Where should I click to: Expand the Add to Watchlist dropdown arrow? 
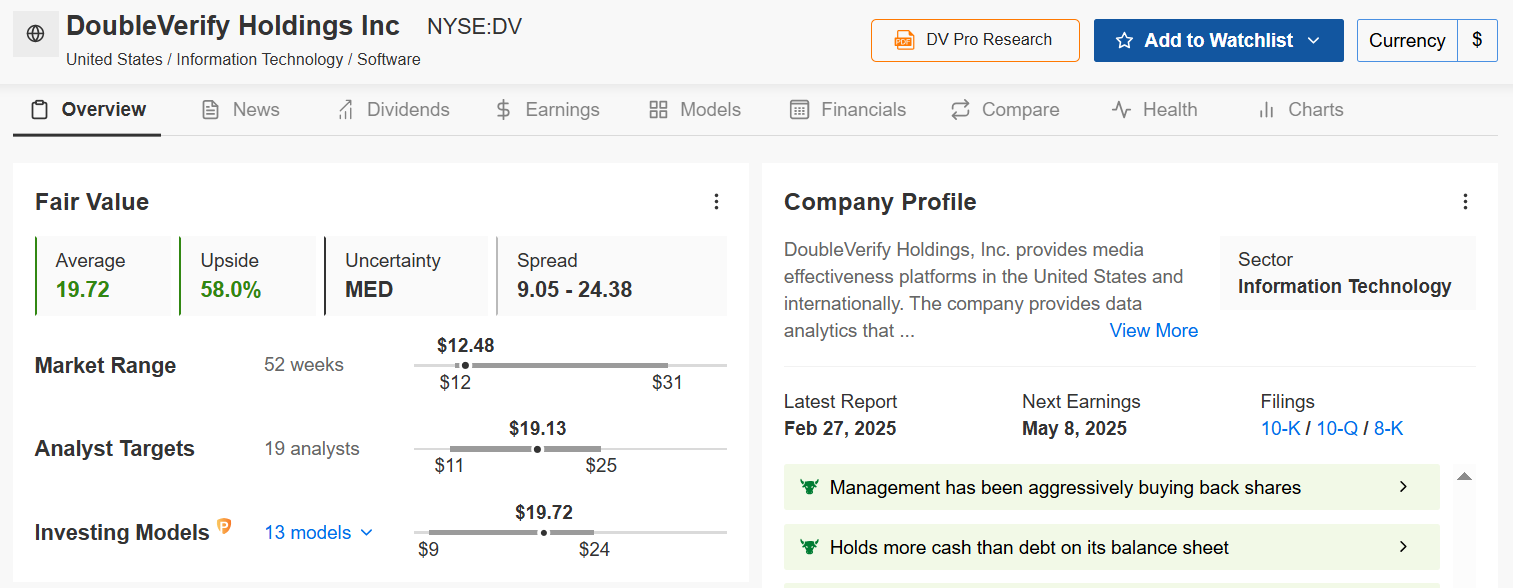click(x=1314, y=41)
